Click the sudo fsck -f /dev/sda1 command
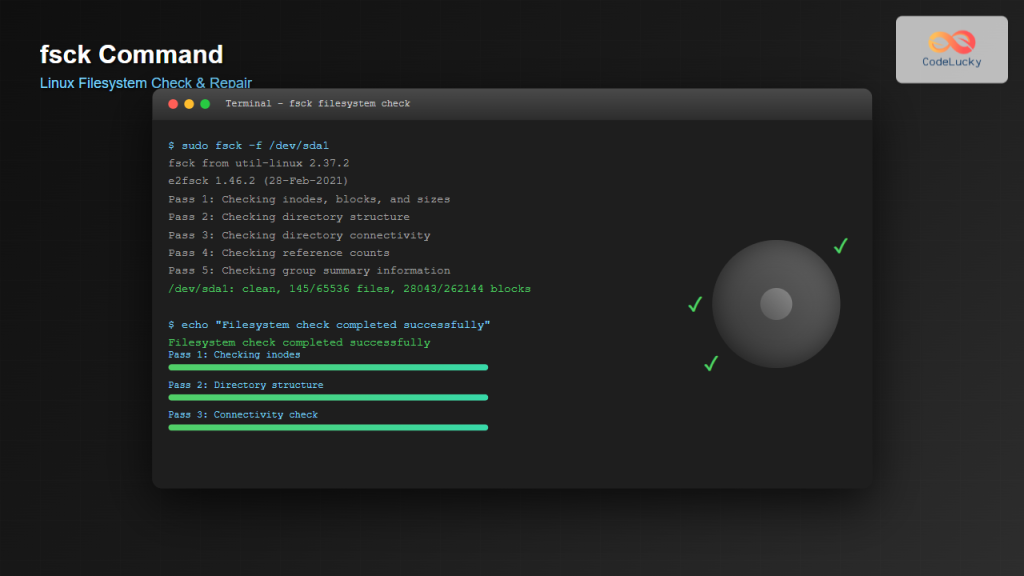 (x=248, y=145)
